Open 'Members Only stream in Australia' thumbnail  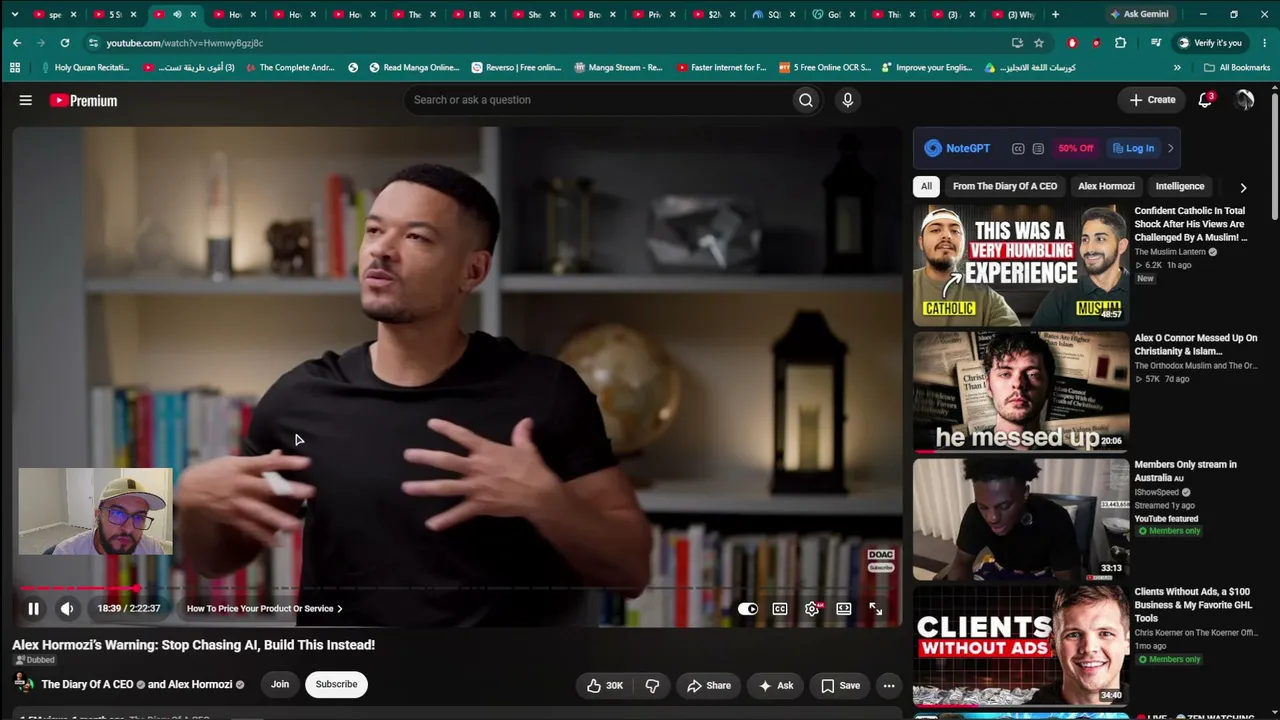[x=1021, y=519]
